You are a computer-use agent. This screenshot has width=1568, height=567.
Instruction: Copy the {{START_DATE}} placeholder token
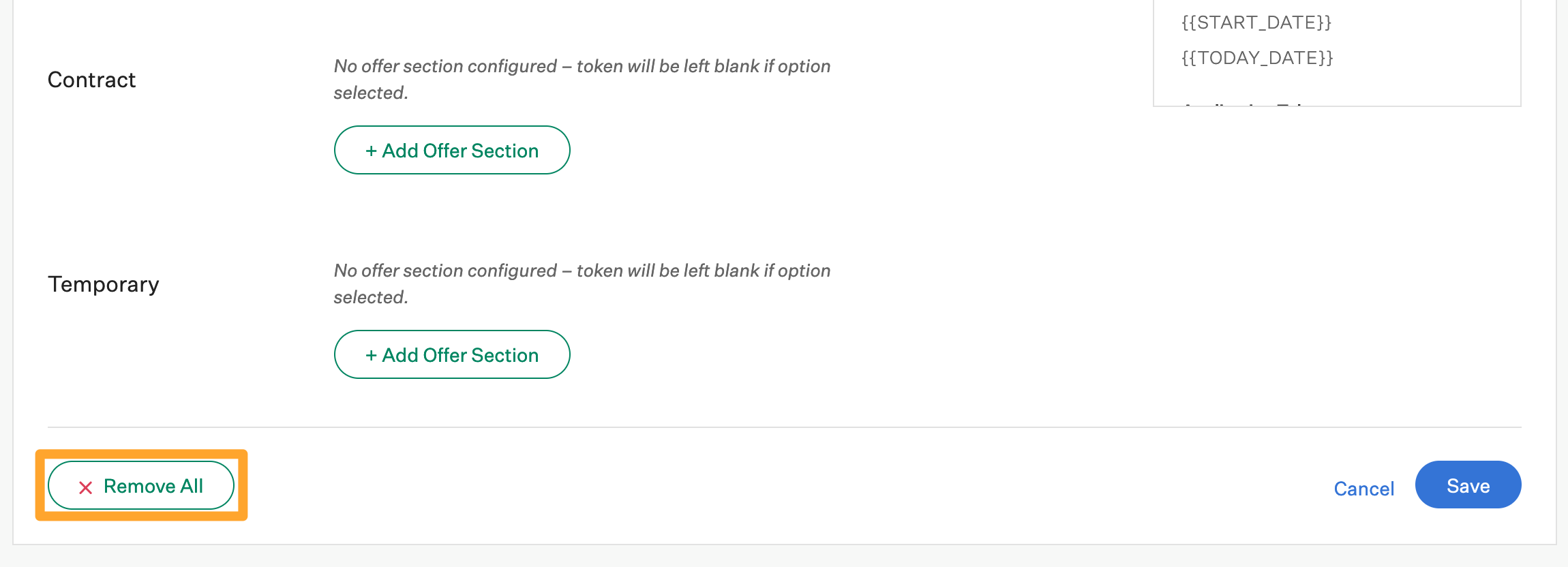[1256, 22]
